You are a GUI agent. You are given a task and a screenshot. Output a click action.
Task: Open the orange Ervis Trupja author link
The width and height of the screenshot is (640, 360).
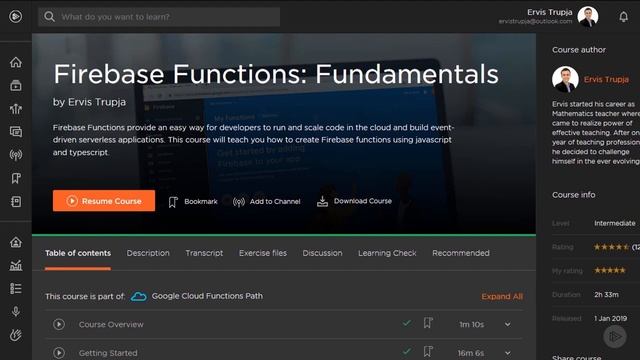[x=606, y=79]
